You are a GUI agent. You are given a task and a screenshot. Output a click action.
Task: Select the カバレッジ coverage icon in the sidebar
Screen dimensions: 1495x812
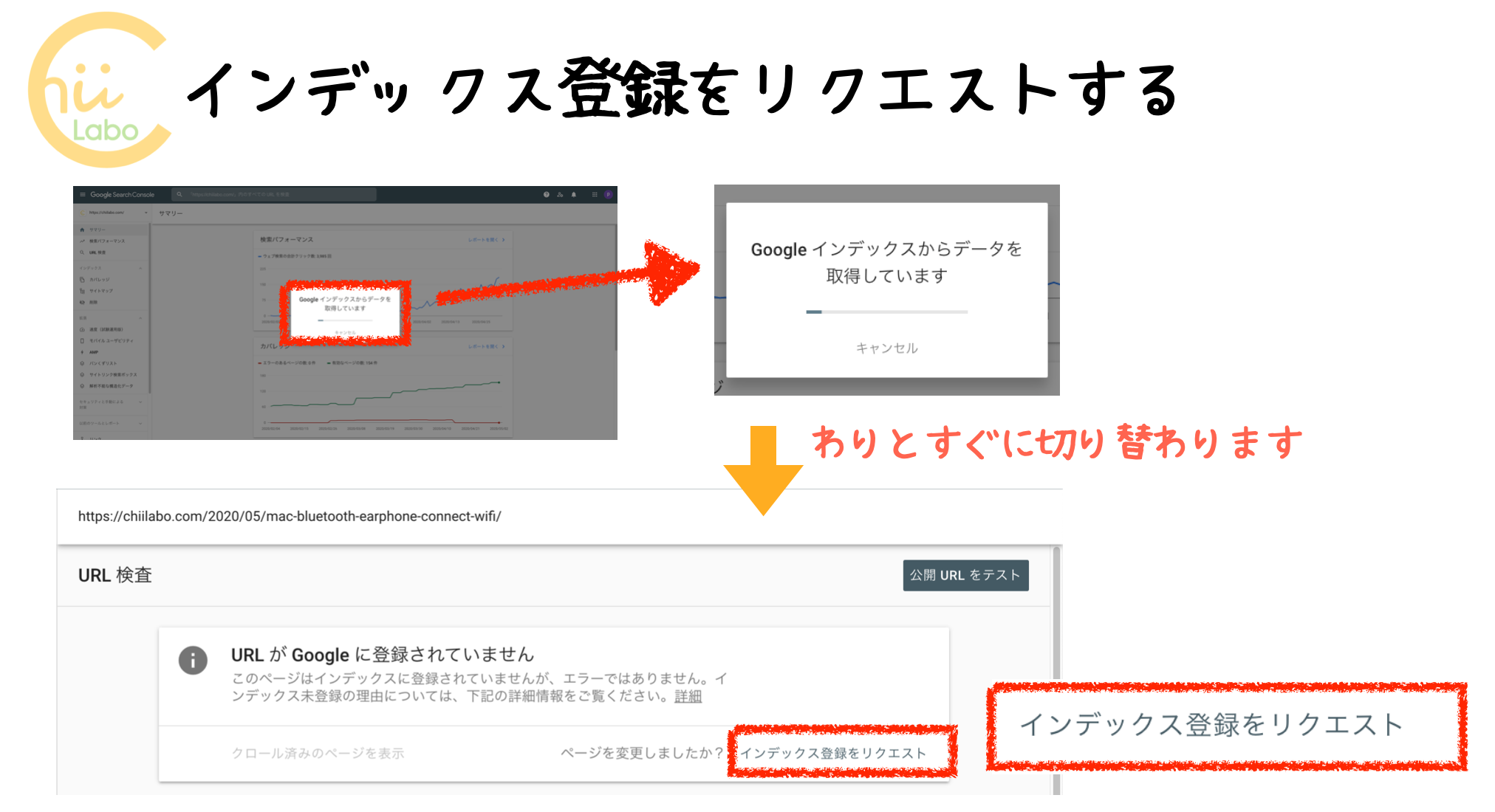(82, 280)
